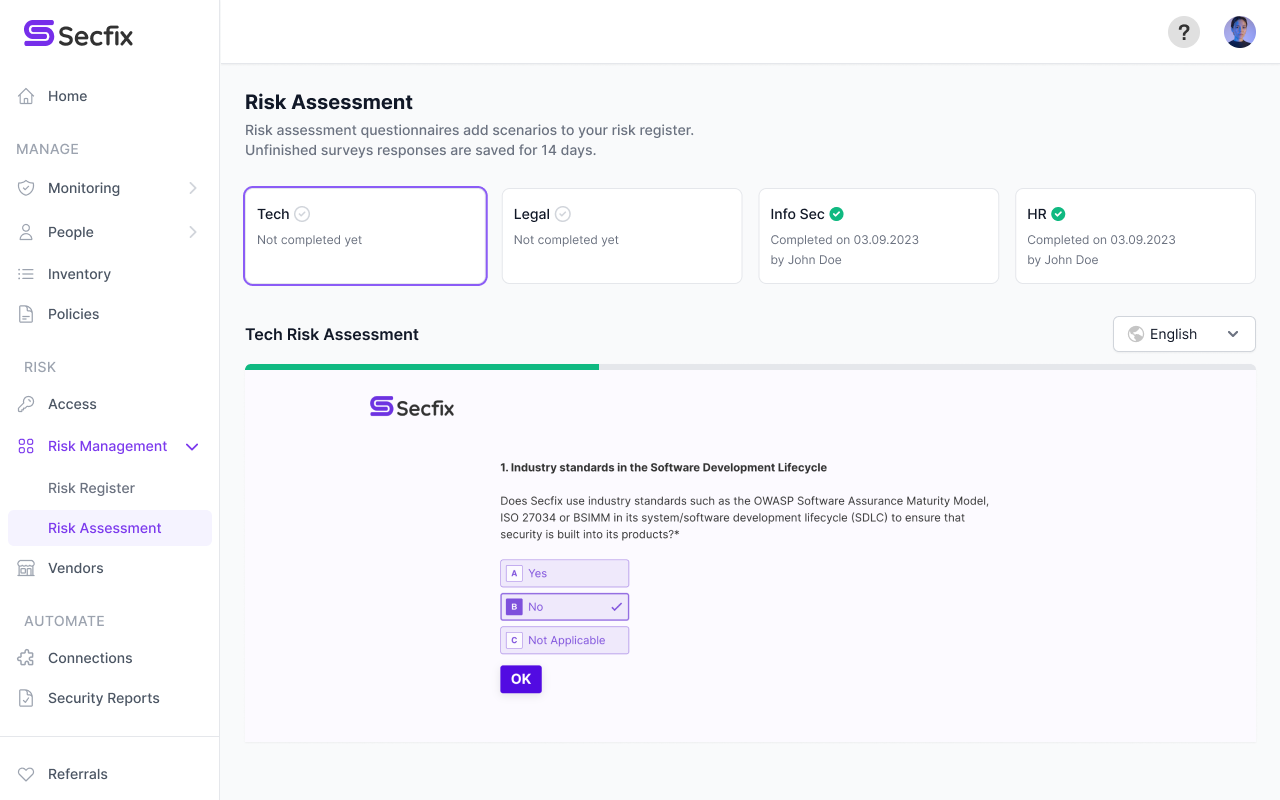Viewport: 1280px width, 800px height.
Task: Click the Access key icon
Action: click(x=27, y=404)
